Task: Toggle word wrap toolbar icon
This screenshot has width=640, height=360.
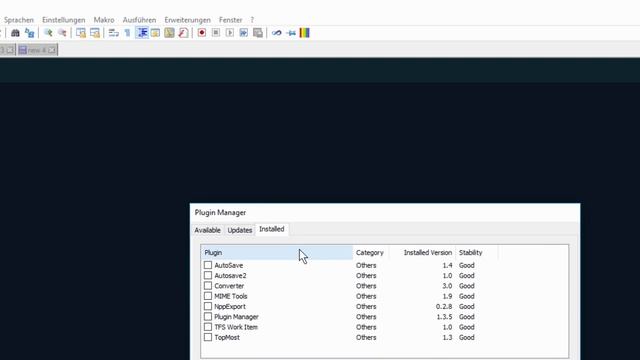Action: coord(113,33)
